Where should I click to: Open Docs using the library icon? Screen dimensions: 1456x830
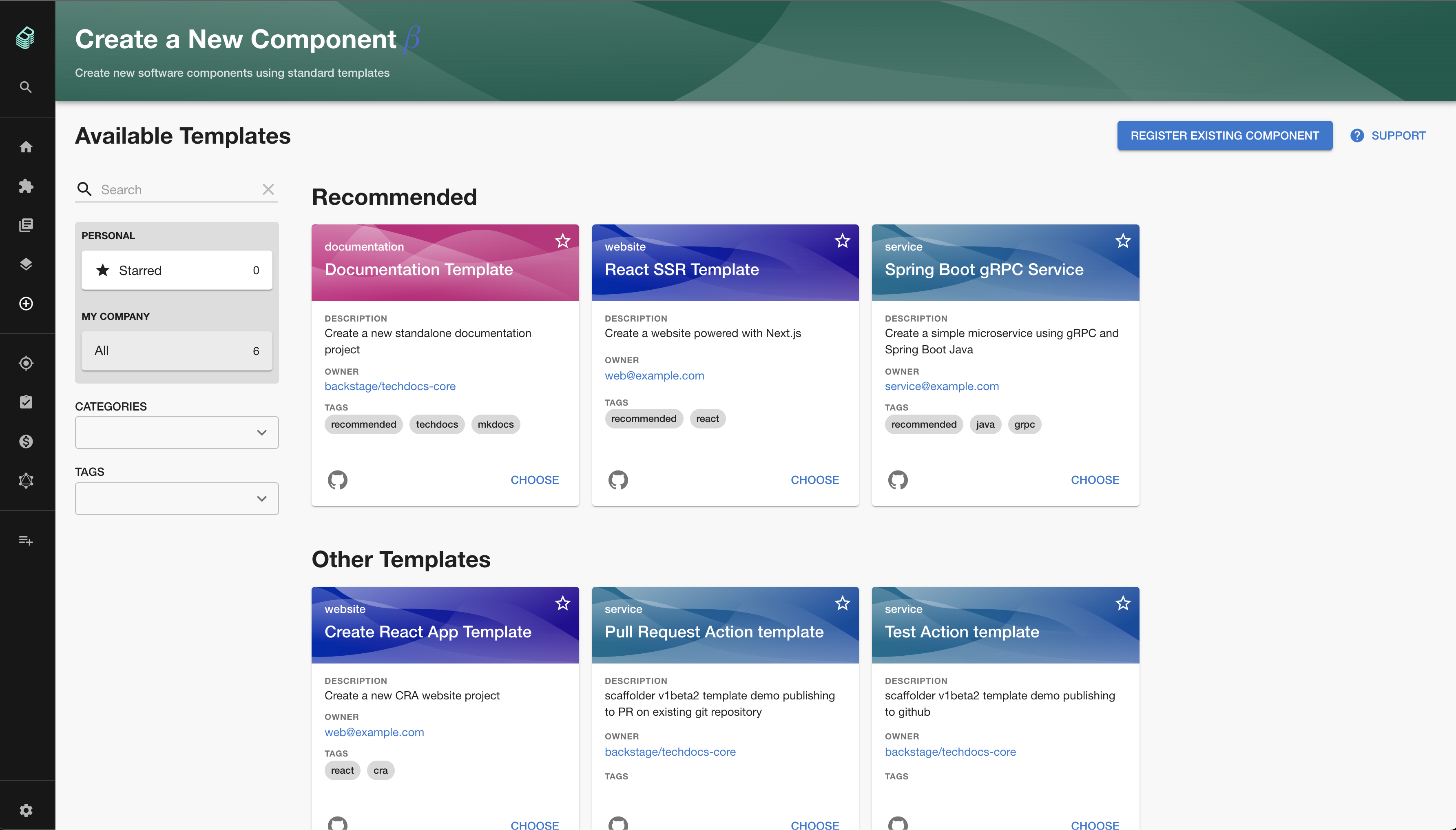(26, 224)
